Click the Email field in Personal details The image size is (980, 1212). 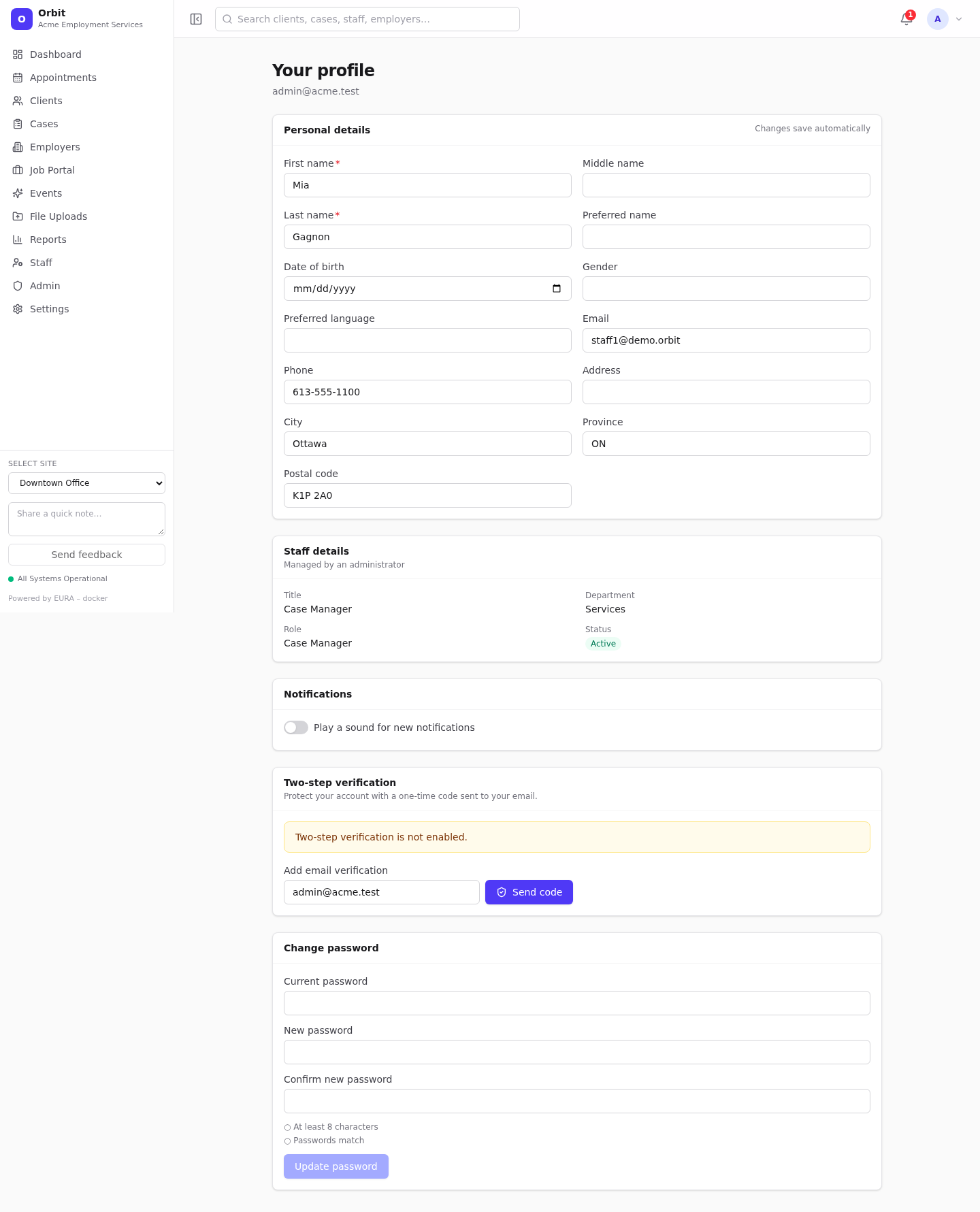726,340
